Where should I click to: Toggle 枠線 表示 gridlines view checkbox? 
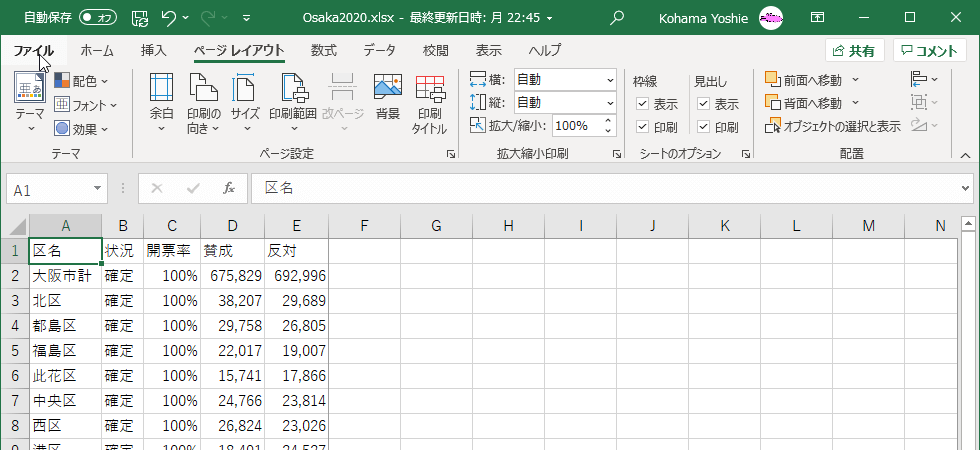(642, 104)
